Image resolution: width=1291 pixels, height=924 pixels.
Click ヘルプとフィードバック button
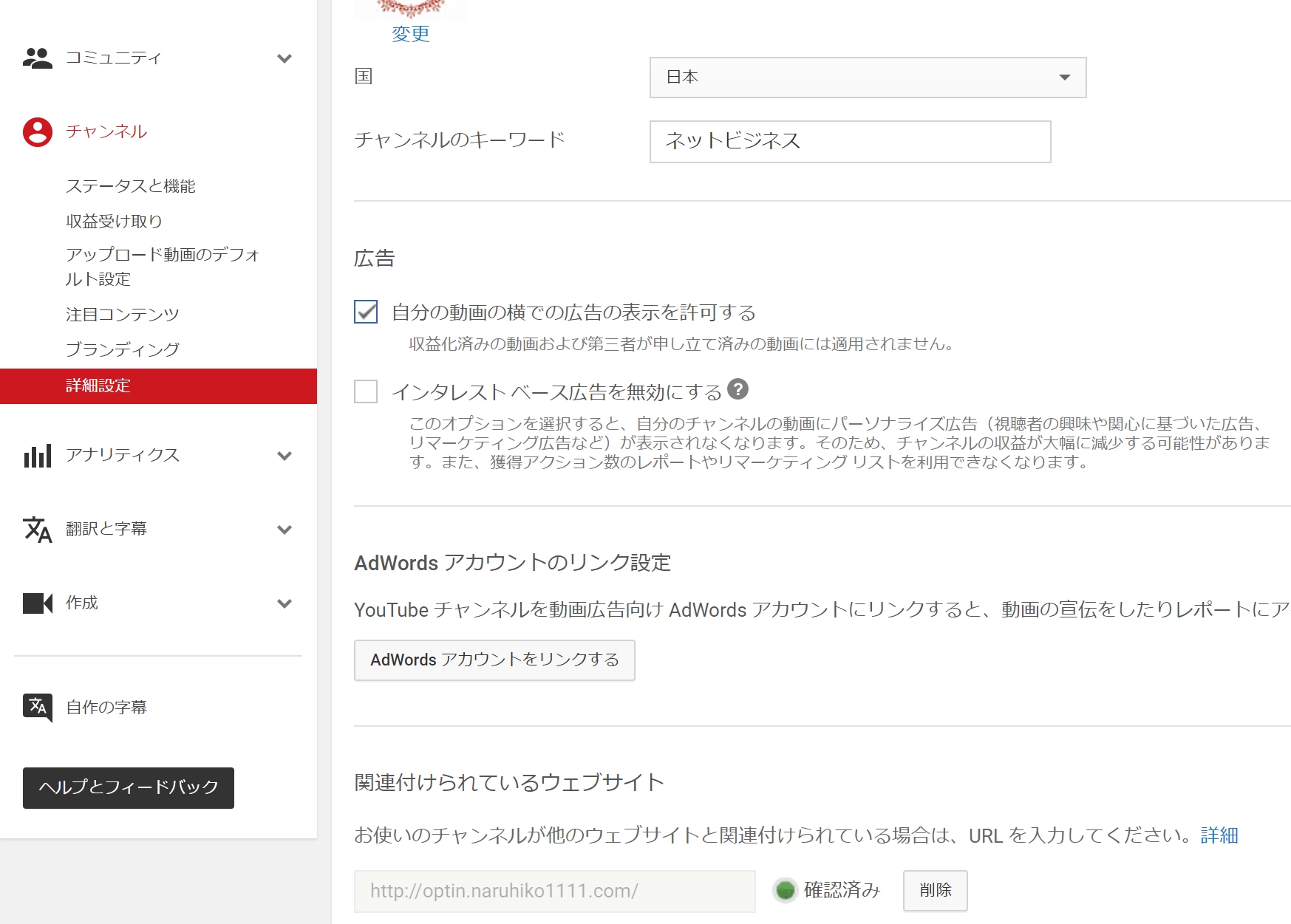(129, 787)
